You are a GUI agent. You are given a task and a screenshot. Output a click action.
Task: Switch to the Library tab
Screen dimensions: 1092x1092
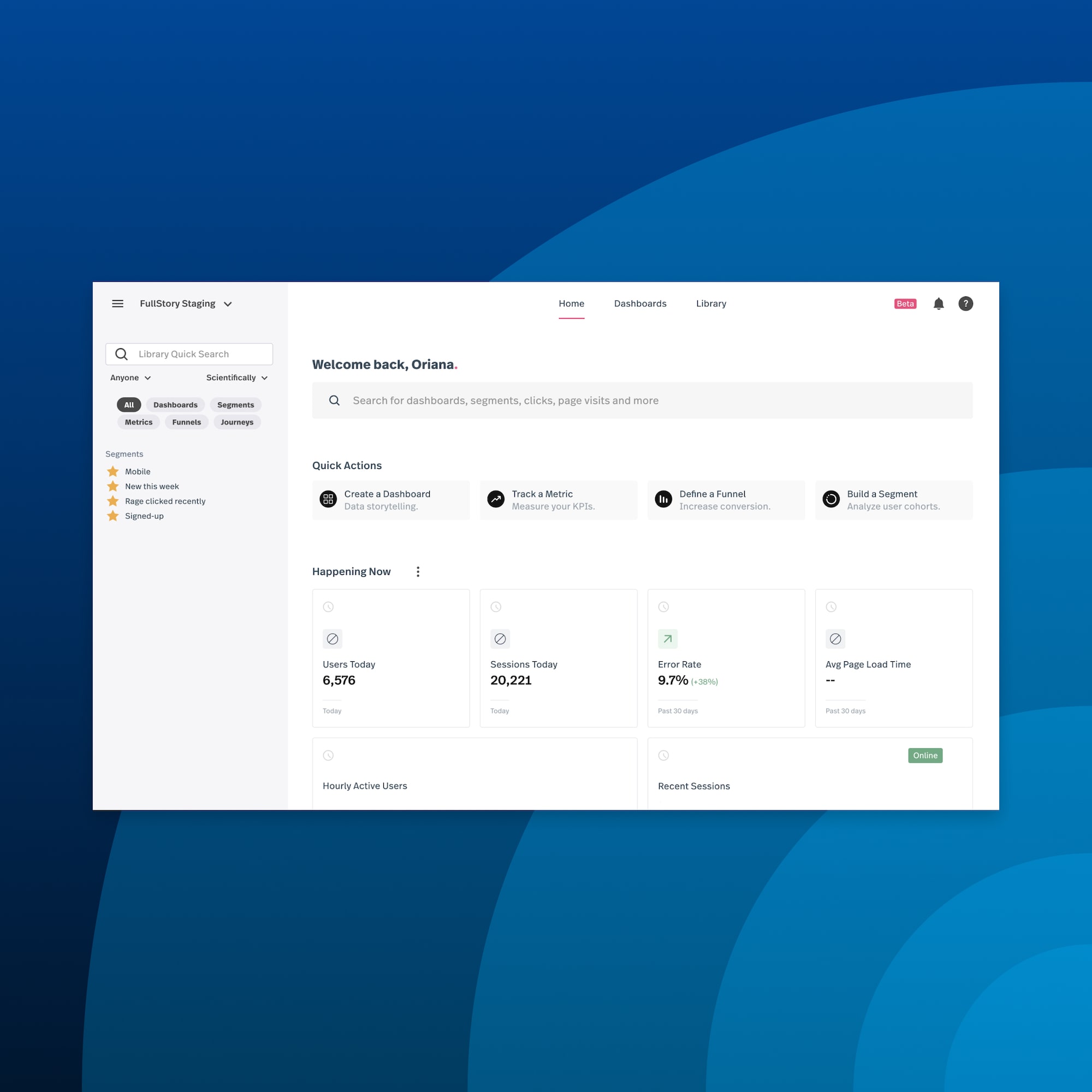pyautogui.click(x=711, y=304)
